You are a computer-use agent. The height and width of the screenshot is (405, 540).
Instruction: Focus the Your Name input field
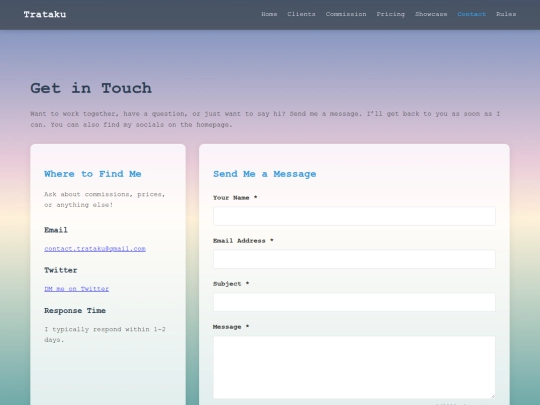coord(354,216)
